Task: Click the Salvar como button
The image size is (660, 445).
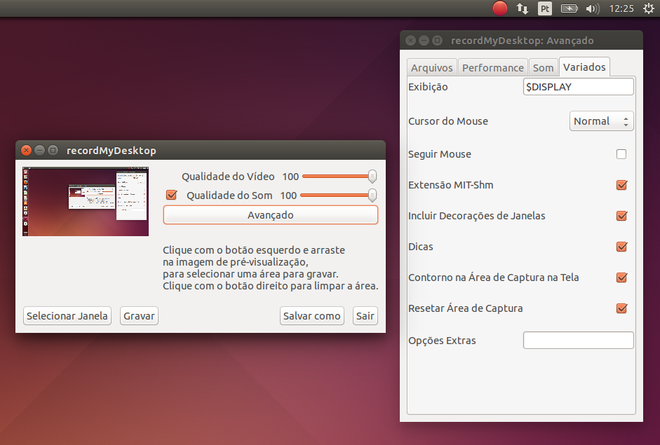Action: click(x=312, y=316)
